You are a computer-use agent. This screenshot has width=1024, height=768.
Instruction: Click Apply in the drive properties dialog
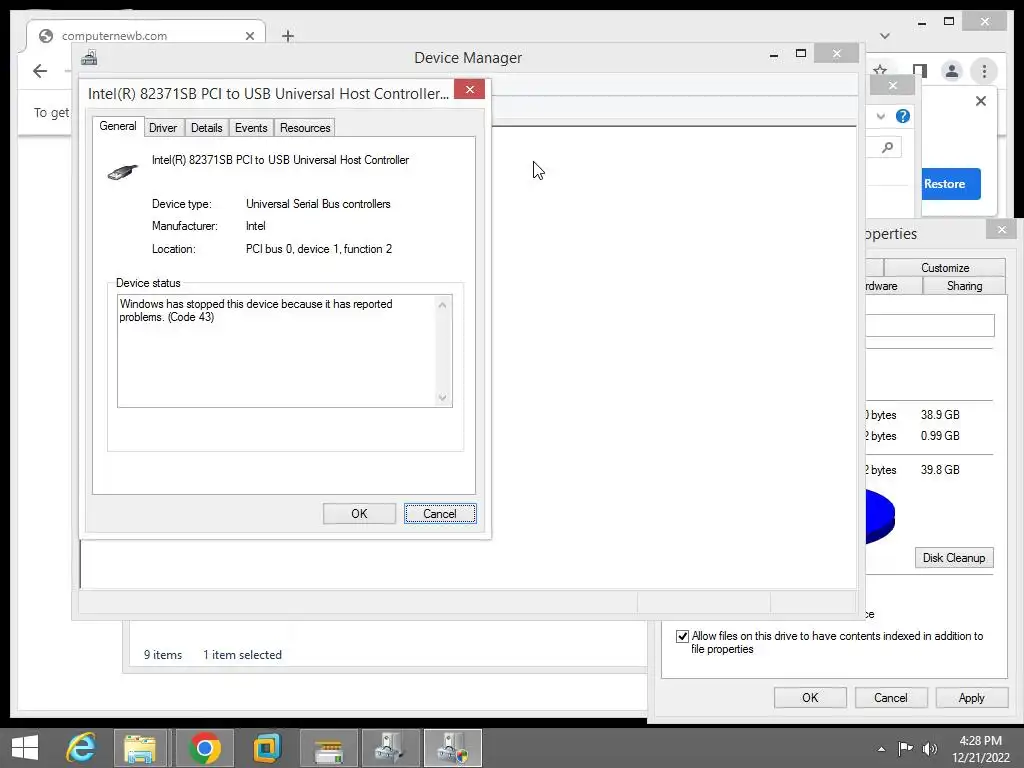click(971, 697)
